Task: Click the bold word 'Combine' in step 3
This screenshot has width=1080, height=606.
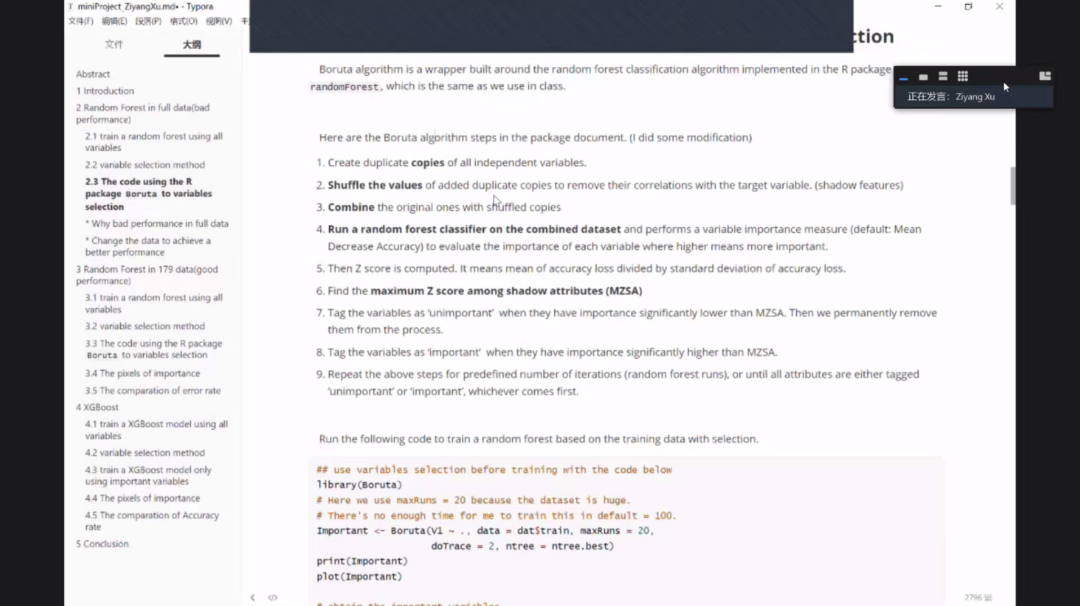Action: [351, 207]
